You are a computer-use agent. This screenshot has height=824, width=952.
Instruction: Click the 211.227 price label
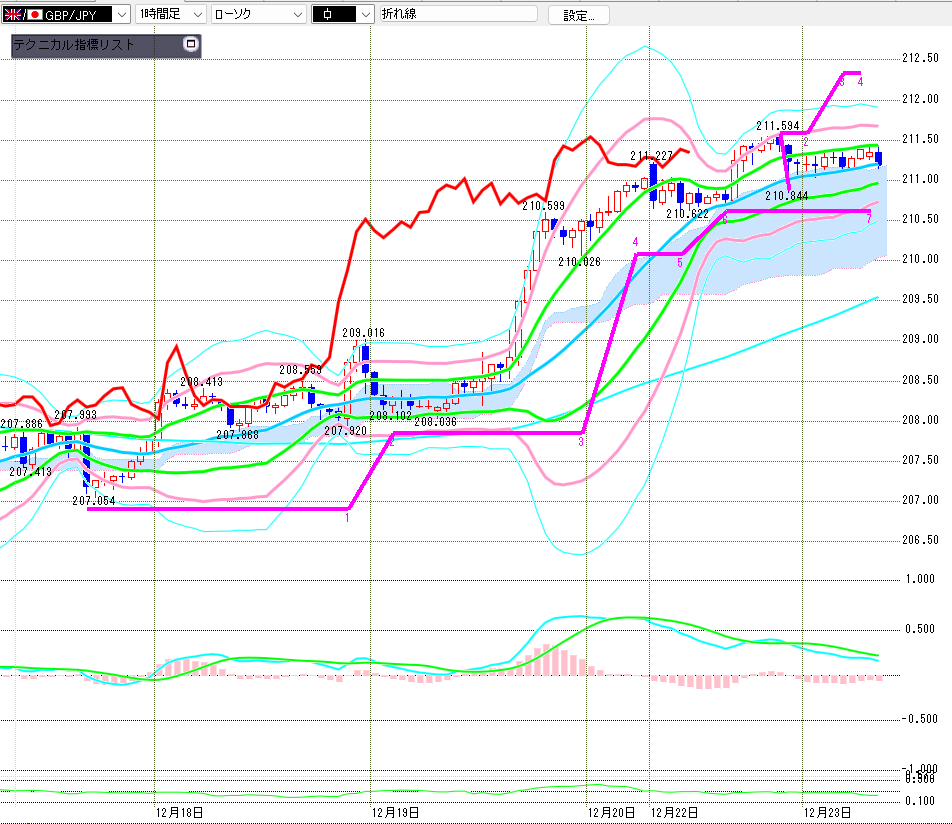coord(651,156)
